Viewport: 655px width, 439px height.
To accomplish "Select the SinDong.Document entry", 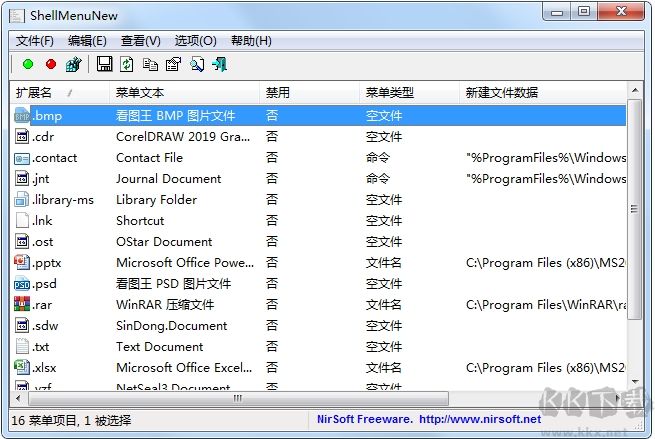I will 171,326.
